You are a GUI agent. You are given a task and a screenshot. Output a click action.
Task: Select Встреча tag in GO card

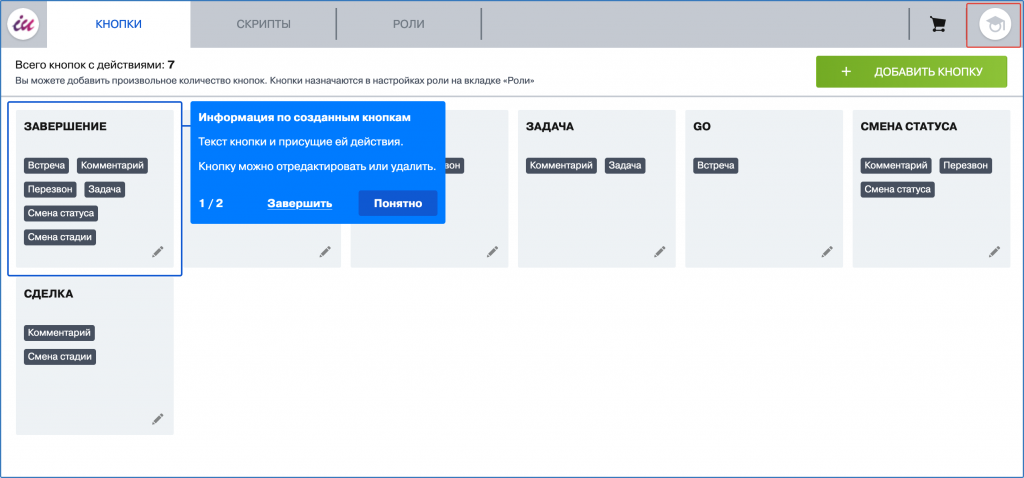tap(716, 166)
